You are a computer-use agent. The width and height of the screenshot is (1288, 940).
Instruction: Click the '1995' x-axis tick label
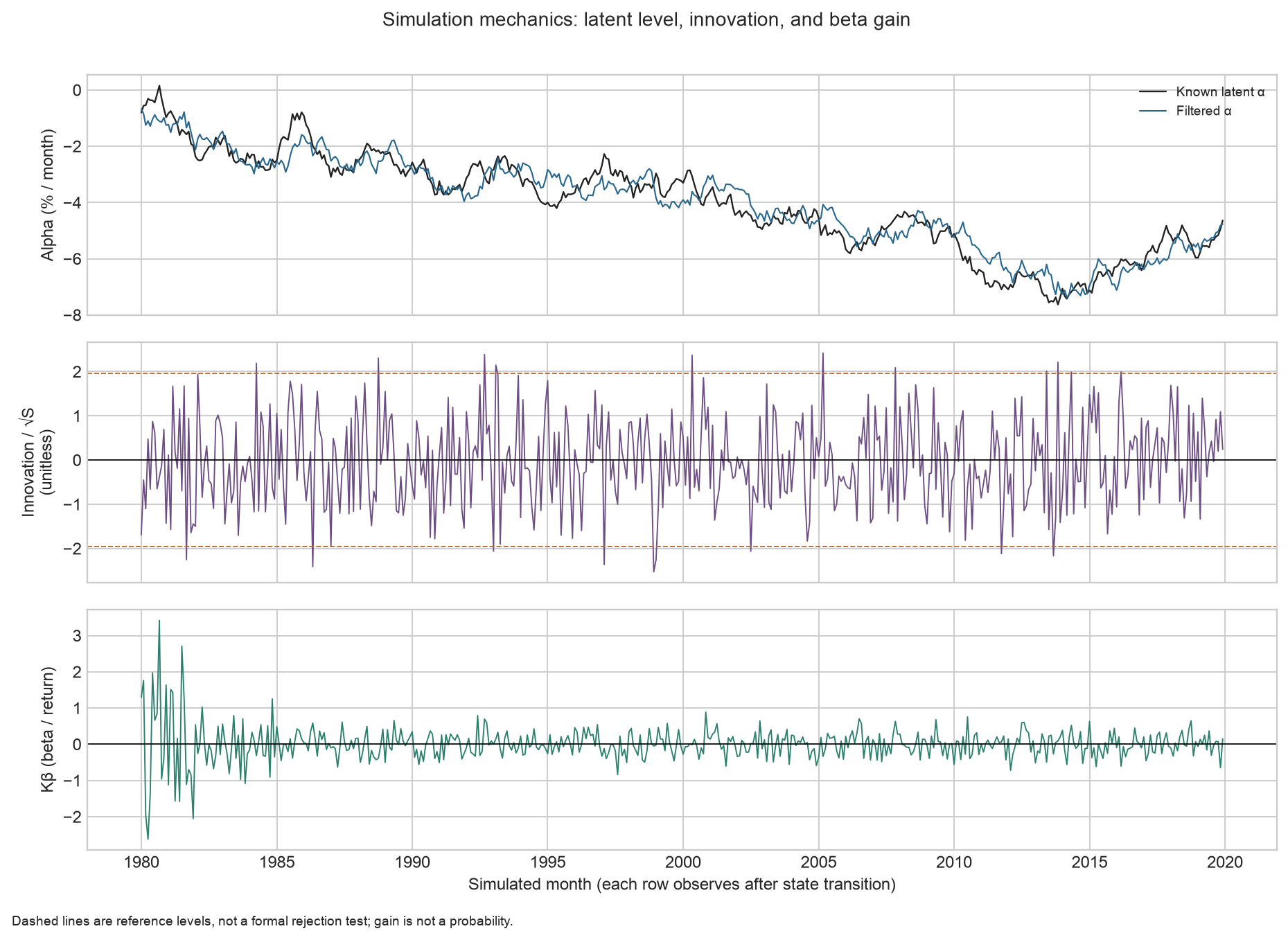pos(548,863)
